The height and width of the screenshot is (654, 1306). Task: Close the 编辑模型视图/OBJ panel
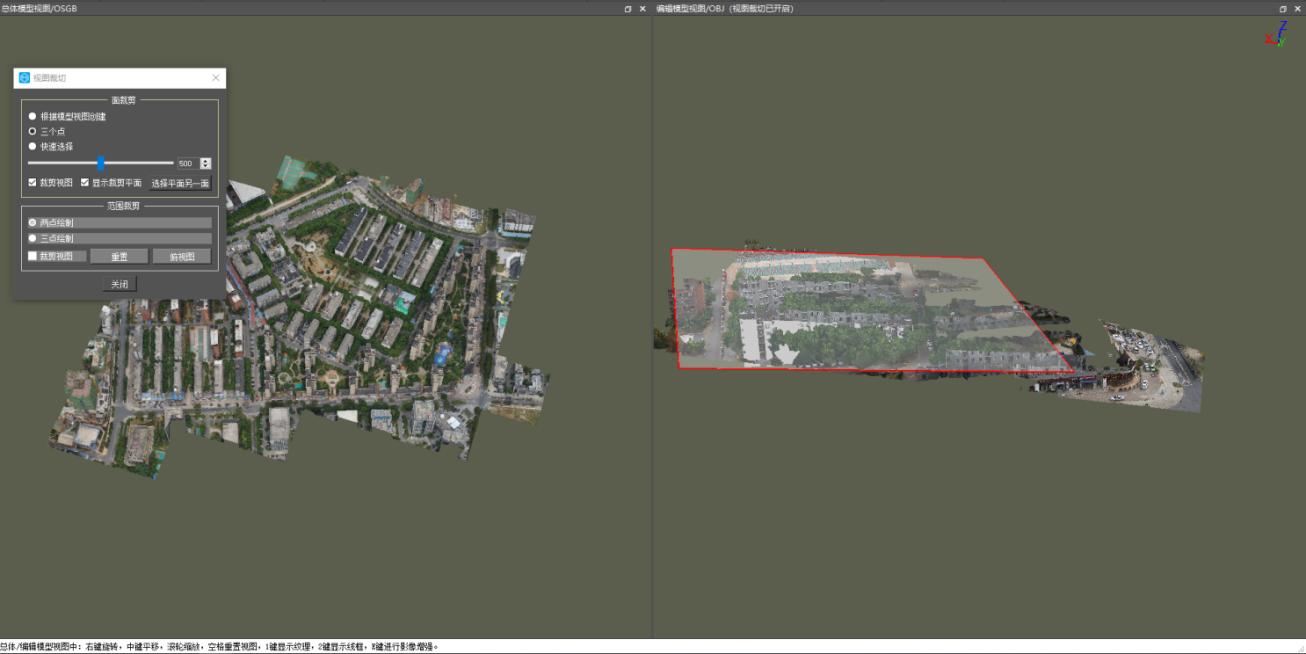(x=1298, y=8)
